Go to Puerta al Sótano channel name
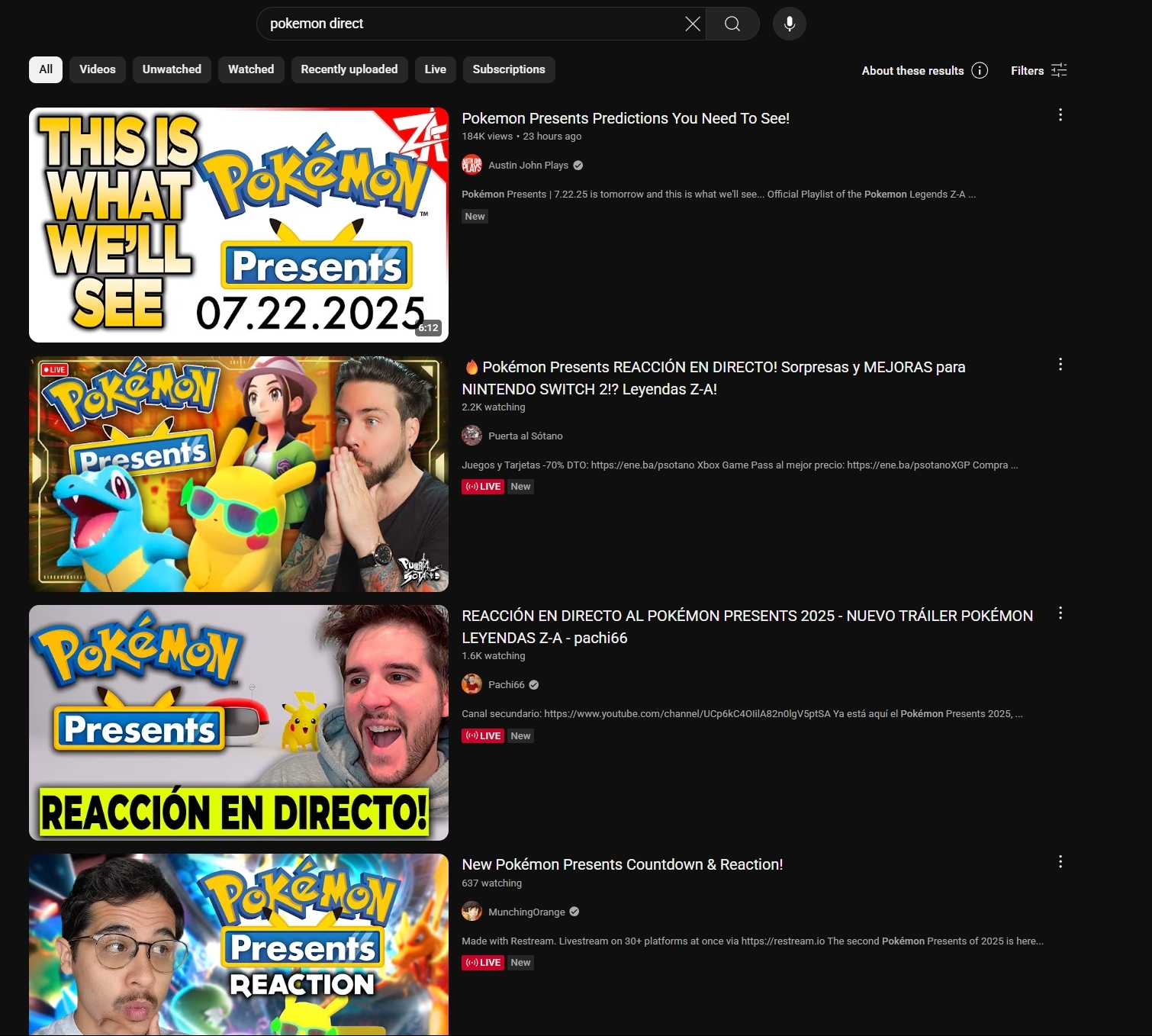The image size is (1152, 1036). [526, 436]
